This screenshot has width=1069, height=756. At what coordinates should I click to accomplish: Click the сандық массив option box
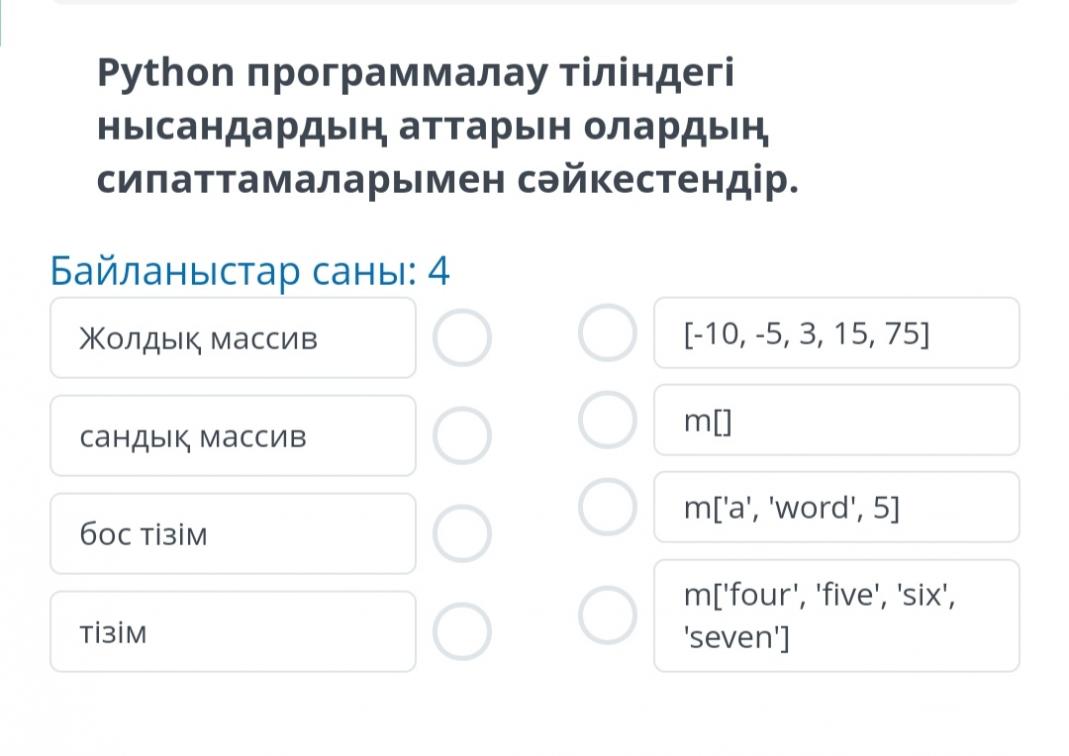[233, 436]
